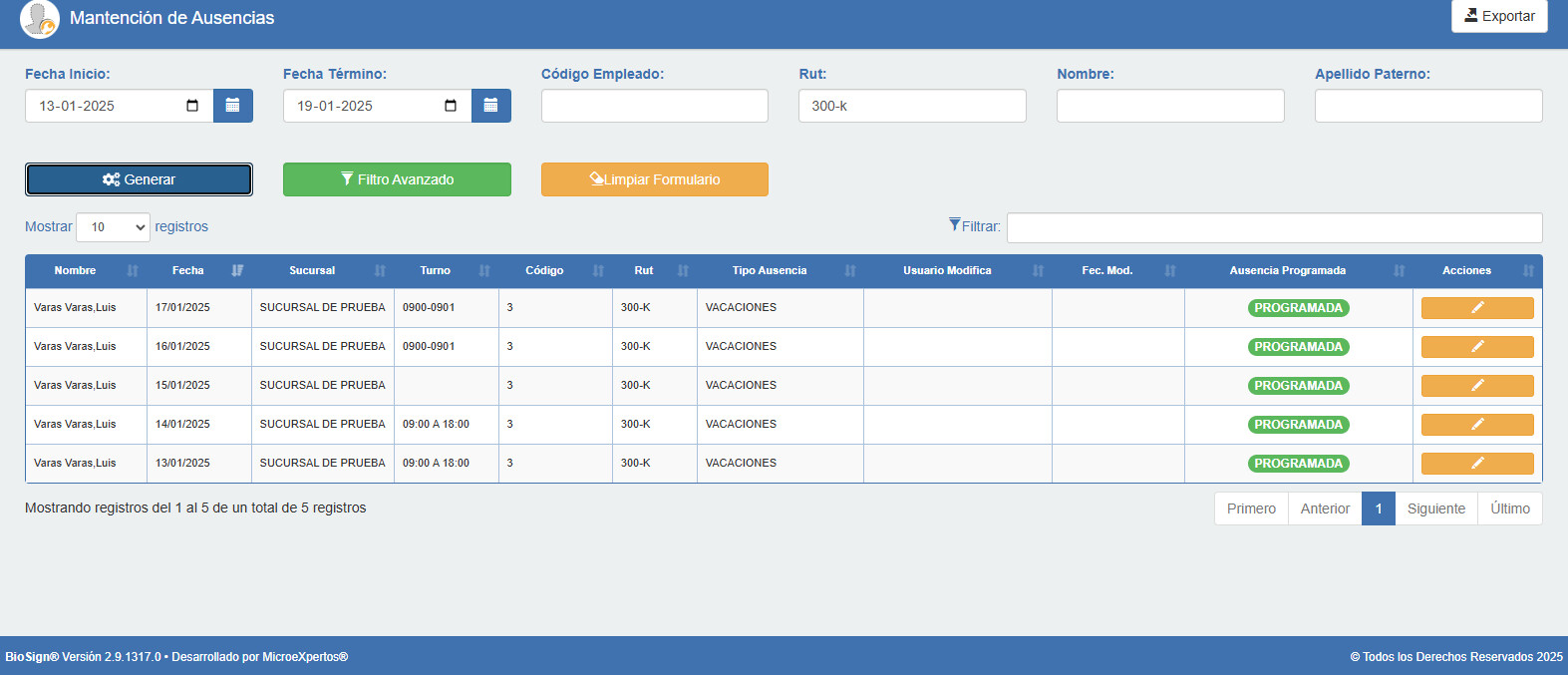Sort table by Nombre column arrows
This screenshot has height=675, width=1568.
[x=133, y=271]
